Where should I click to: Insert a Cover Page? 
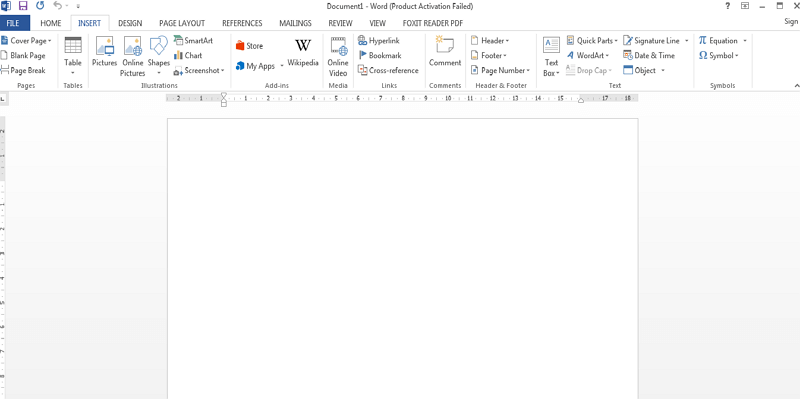26,41
